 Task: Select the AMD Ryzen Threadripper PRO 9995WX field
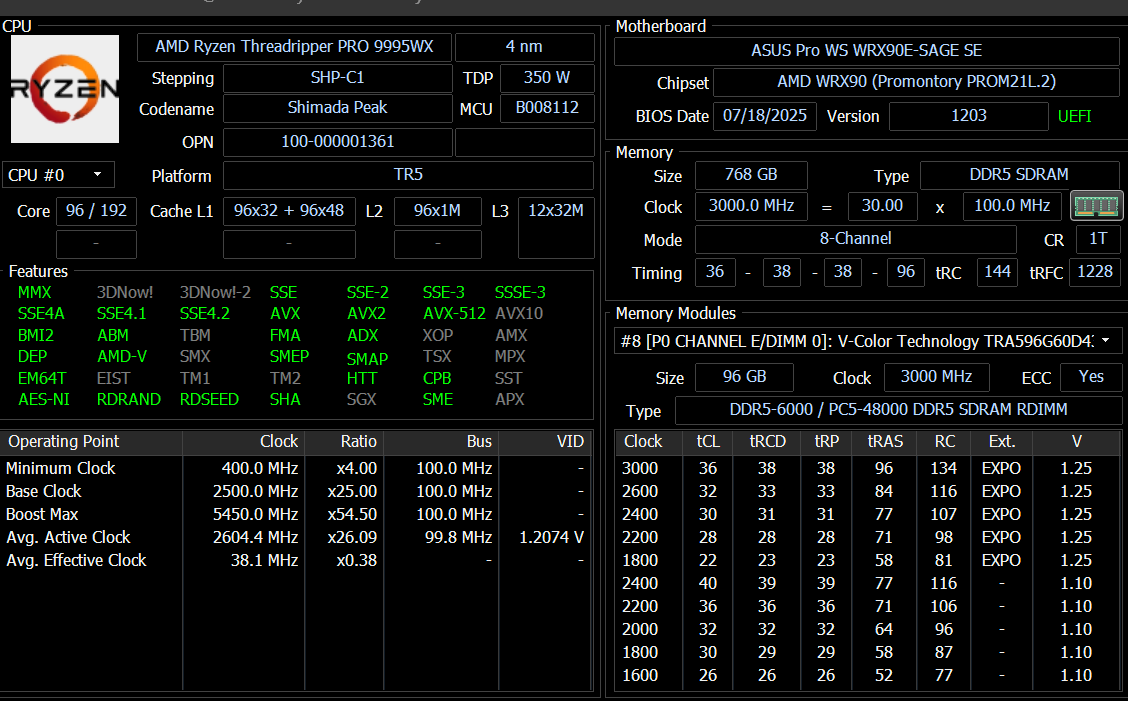294,47
